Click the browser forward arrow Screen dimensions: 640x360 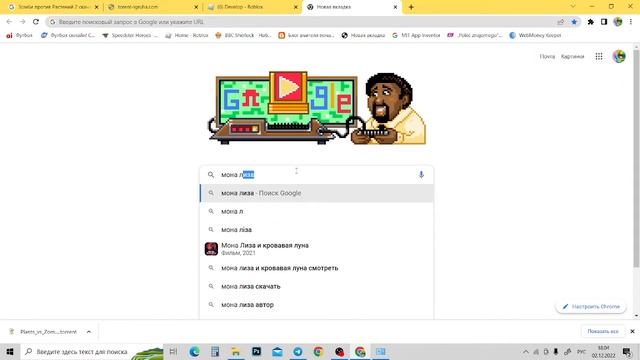click(22, 22)
